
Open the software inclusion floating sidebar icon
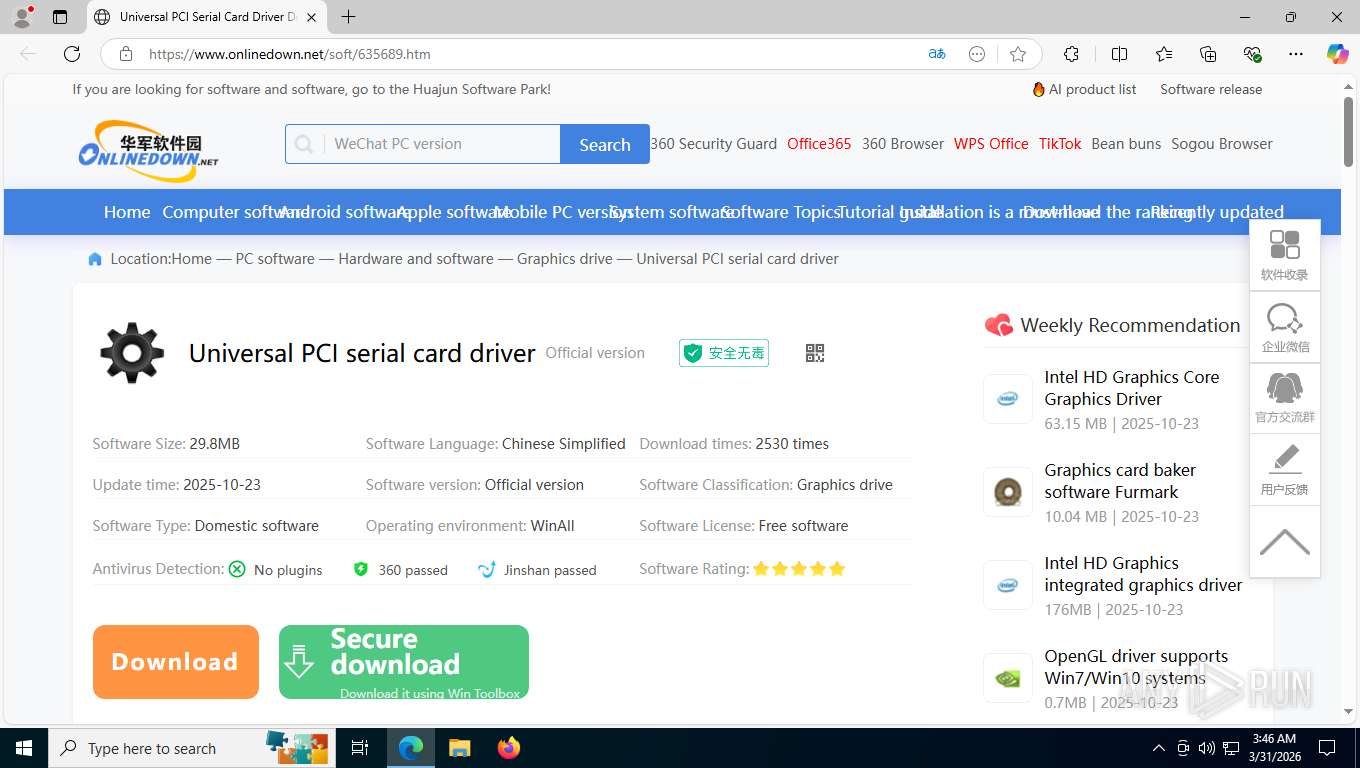pos(1285,255)
